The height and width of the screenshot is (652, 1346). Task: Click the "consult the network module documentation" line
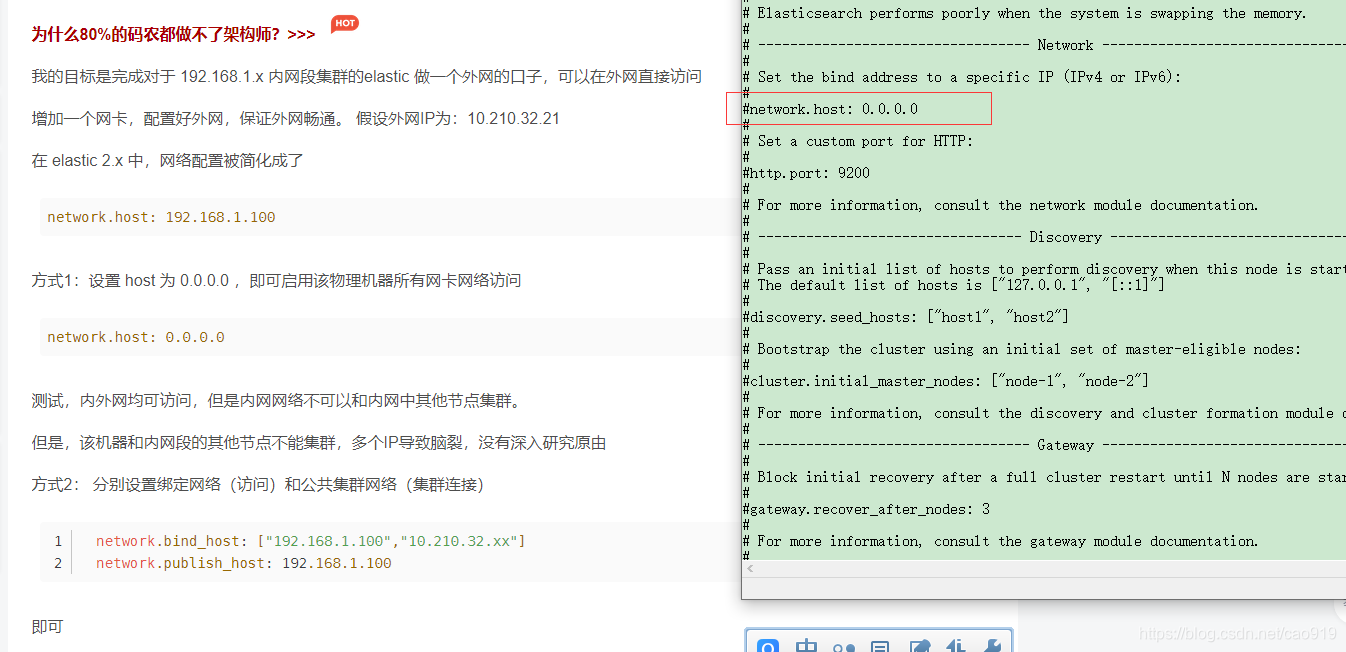click(x=1001, y=205)
